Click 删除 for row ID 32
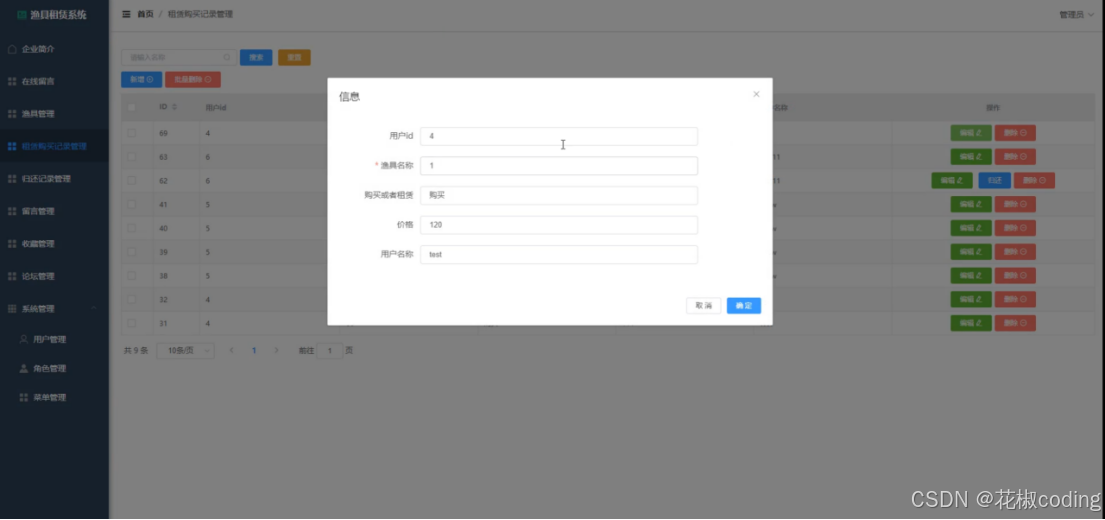The width and height of the screenshot is (1105, 520). 1015,299
